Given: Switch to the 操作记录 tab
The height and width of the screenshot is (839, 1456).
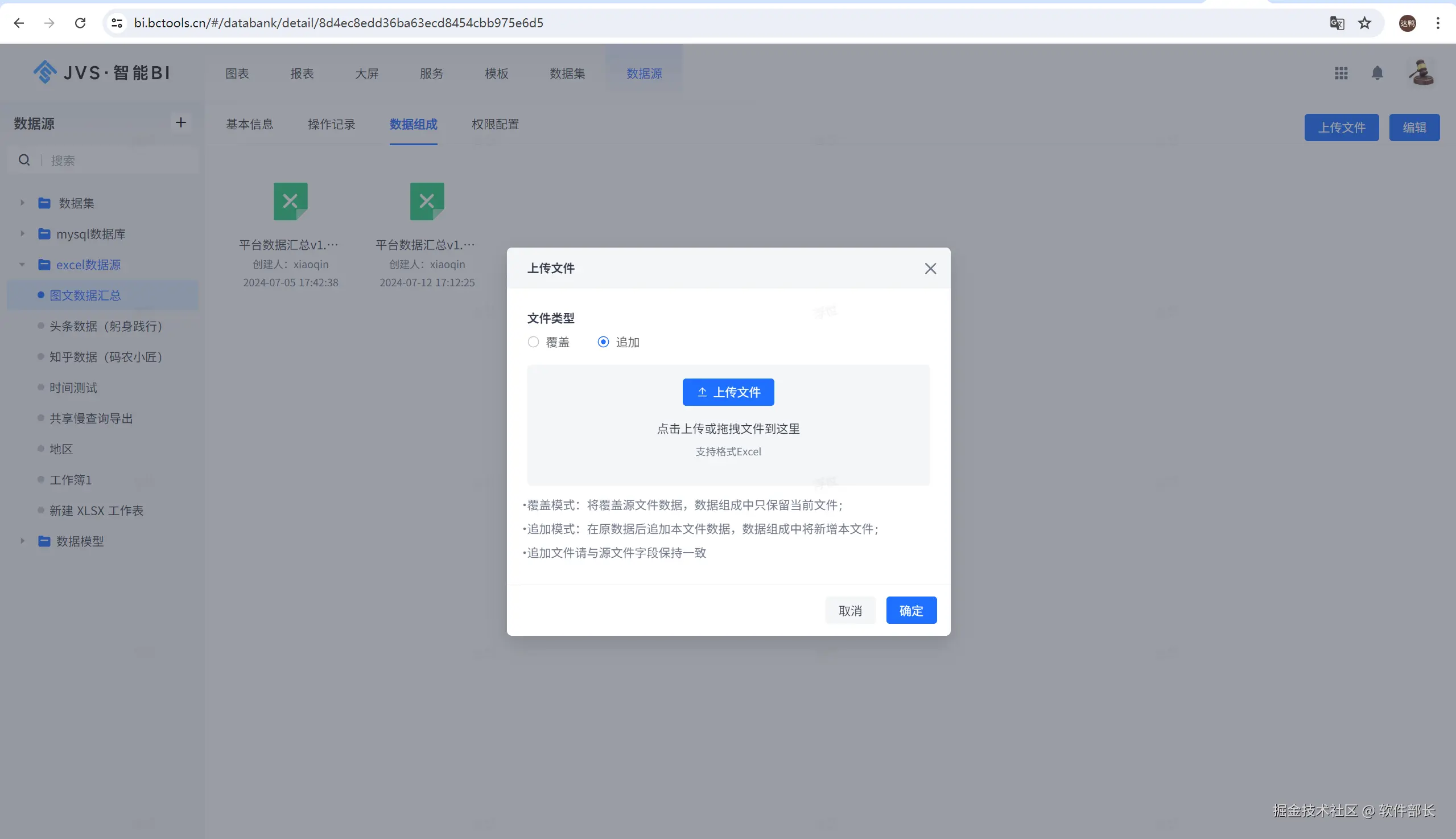Looking at the screenshot, I should 331,125.
